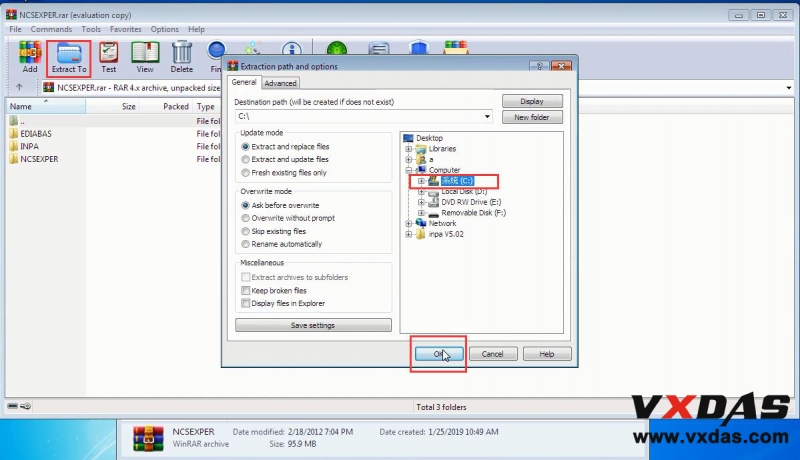800x460 pixels.
Task: Open the File menu
Action: [x=15, y=29]
